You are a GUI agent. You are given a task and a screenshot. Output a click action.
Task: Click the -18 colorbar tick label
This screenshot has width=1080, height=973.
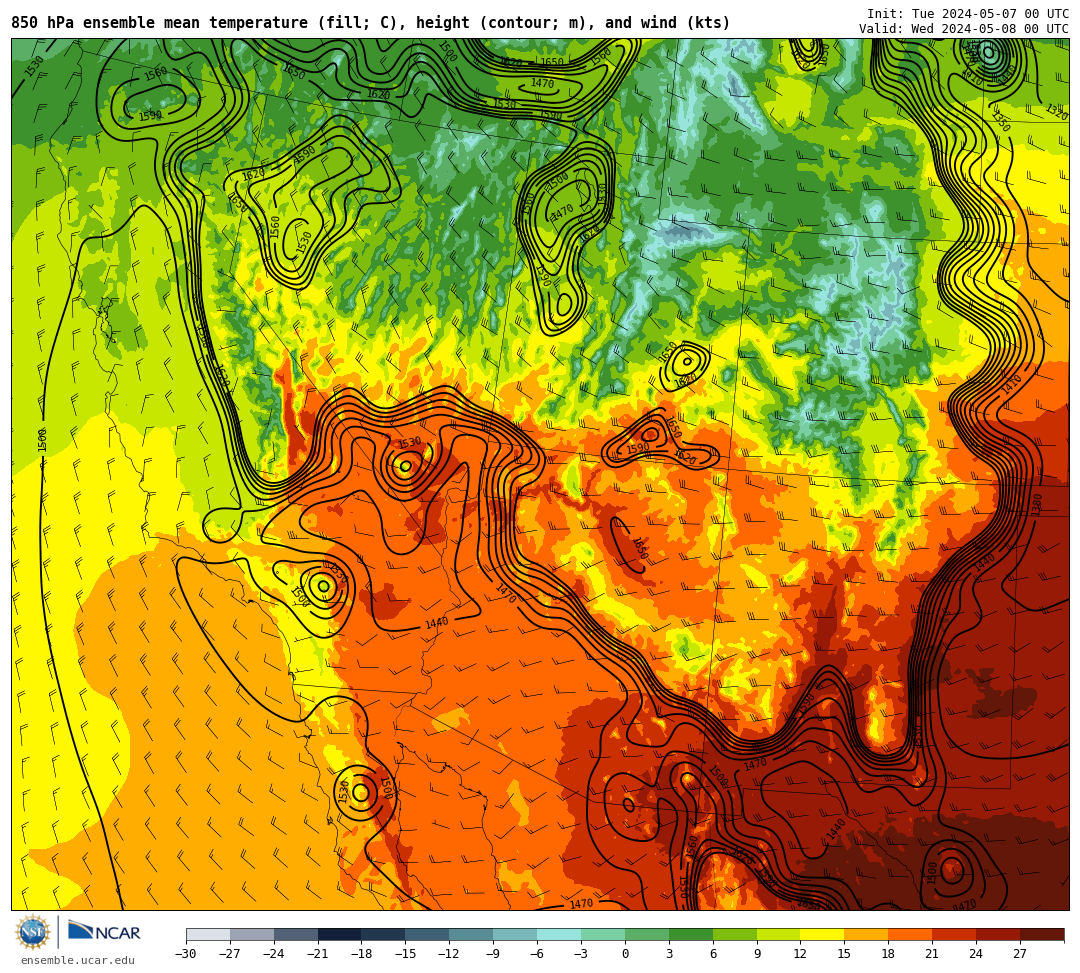pos(362,954)
